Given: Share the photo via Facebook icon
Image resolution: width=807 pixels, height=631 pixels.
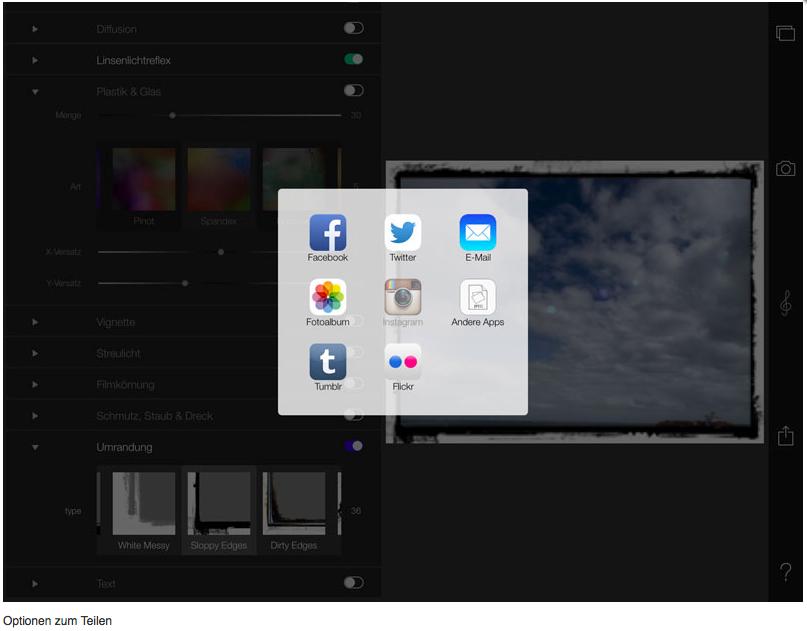Looking at the screenshot, I should (327, 233).
